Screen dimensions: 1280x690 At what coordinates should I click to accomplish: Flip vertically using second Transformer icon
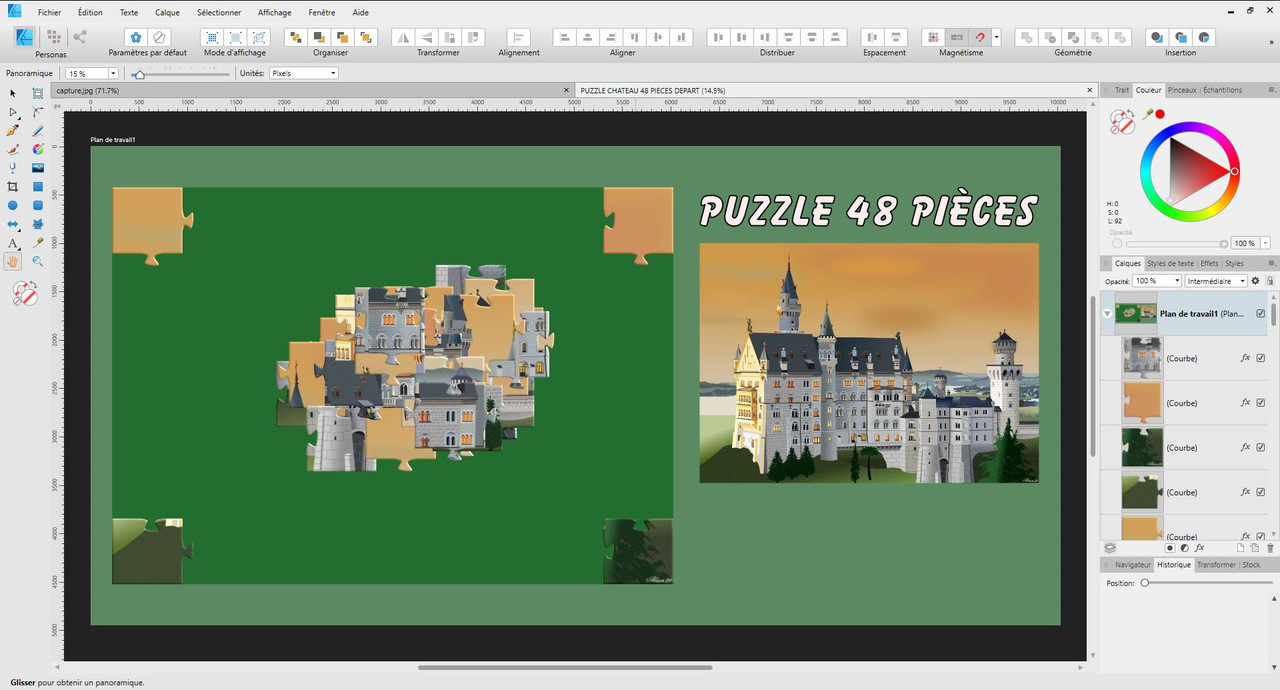(x=427, y=37)
